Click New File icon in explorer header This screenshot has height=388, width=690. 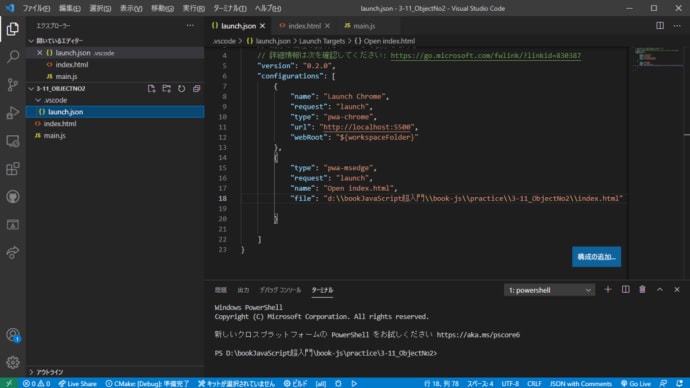click(151, 88)
